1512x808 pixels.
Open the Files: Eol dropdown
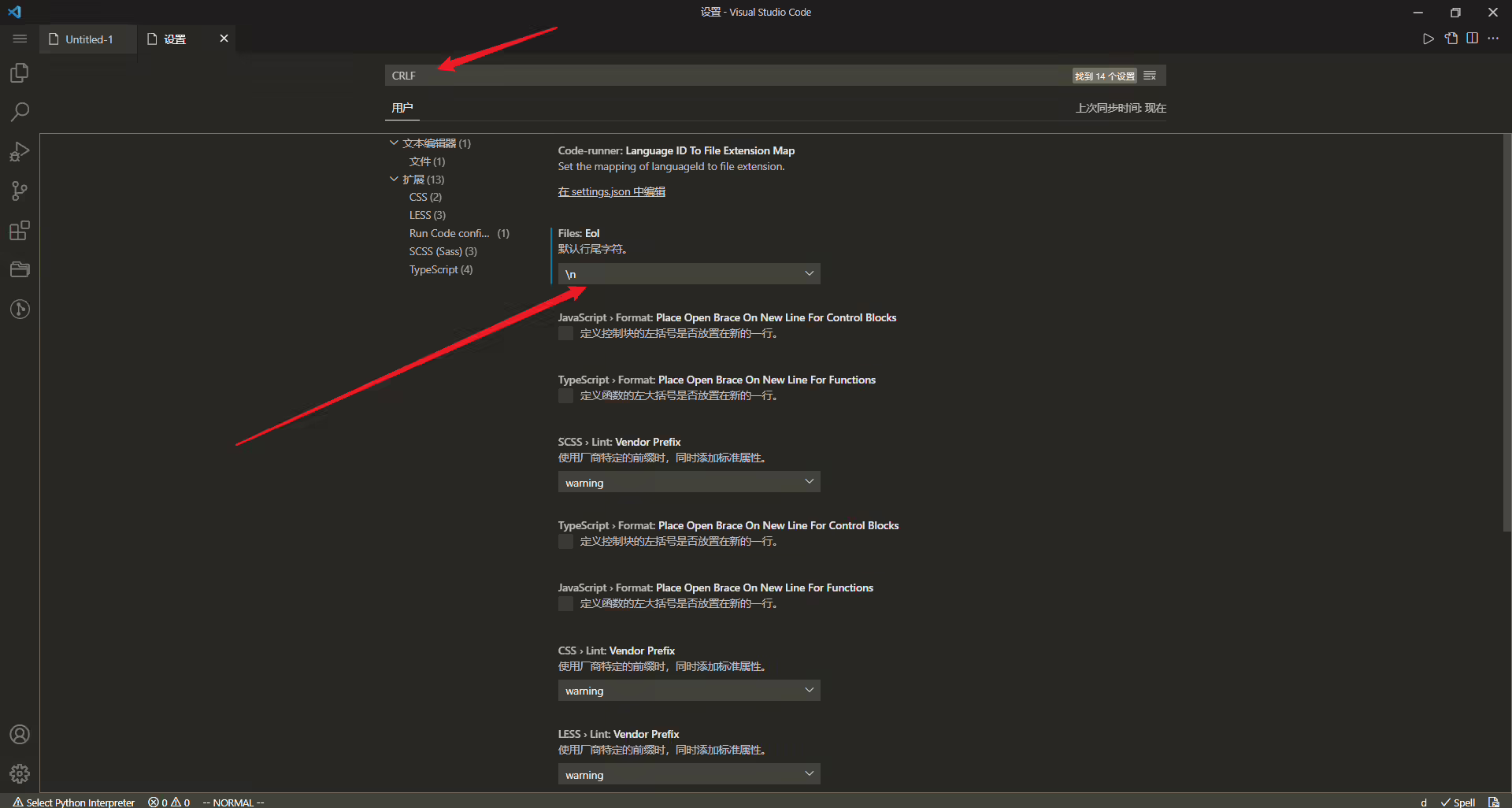pyautogui.click(x=689, y=274)
